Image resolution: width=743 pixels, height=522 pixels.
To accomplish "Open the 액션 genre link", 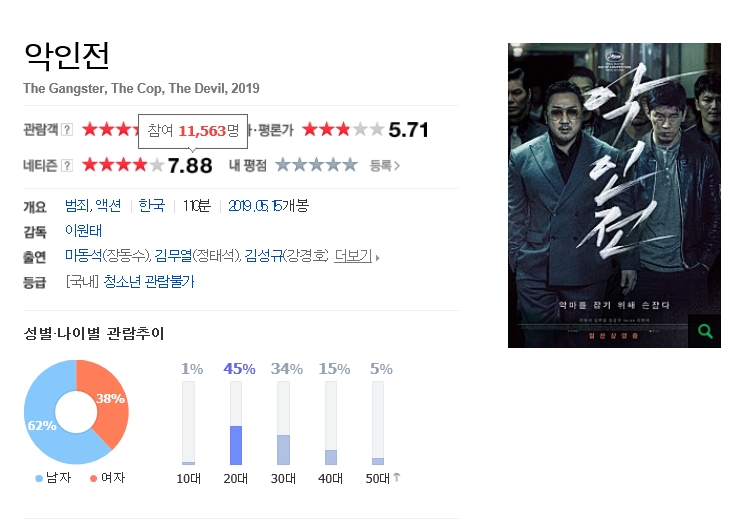I will pos(108,206).
